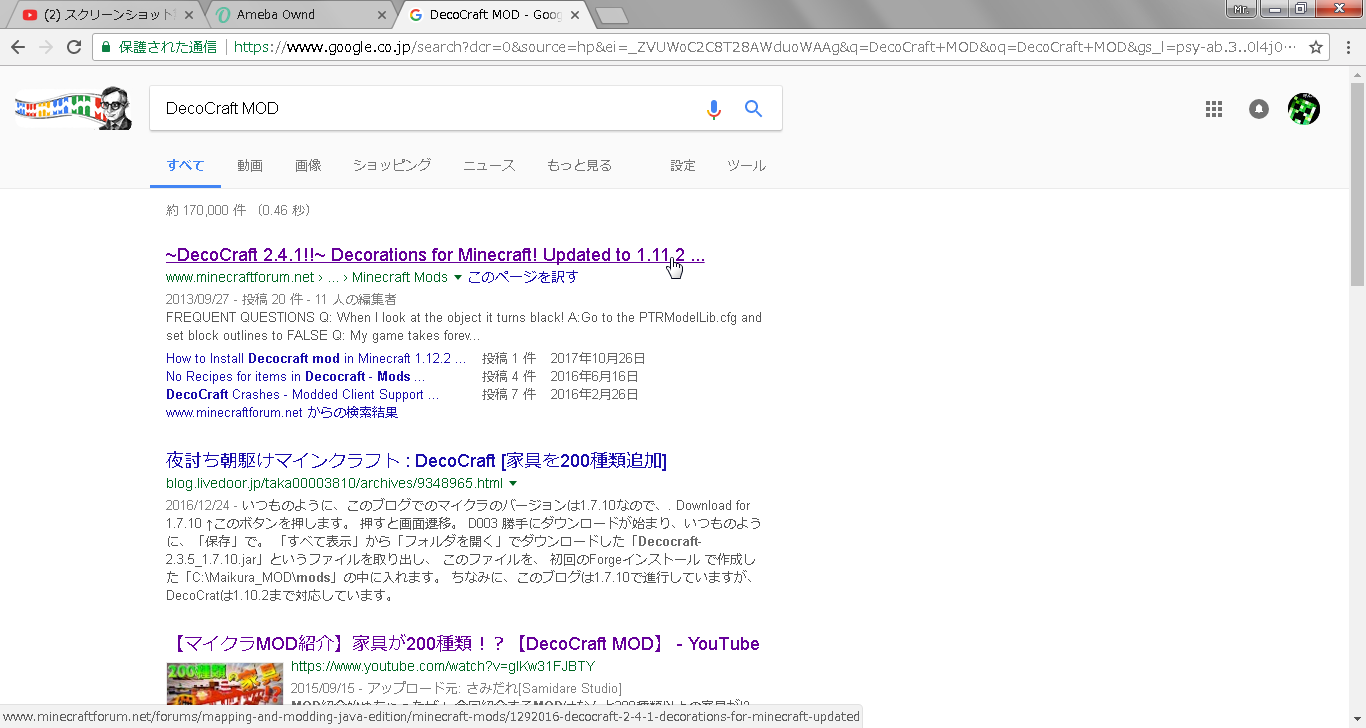
Task: Open 夜討ち朝駆けマインクラフト DecoCraft result
Action: (416, 461)
